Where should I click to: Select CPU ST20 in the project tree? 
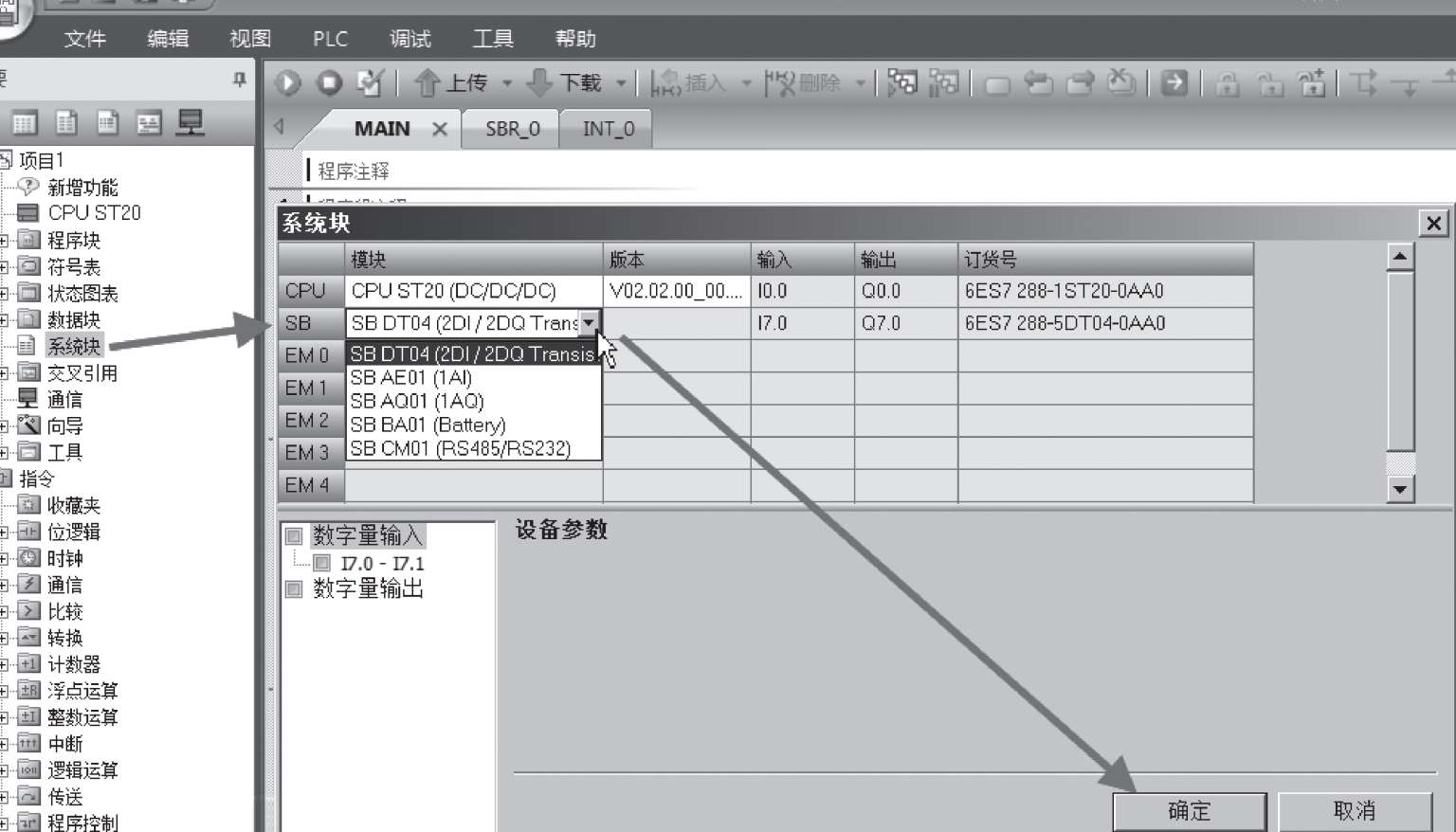[x=95, y=213]
